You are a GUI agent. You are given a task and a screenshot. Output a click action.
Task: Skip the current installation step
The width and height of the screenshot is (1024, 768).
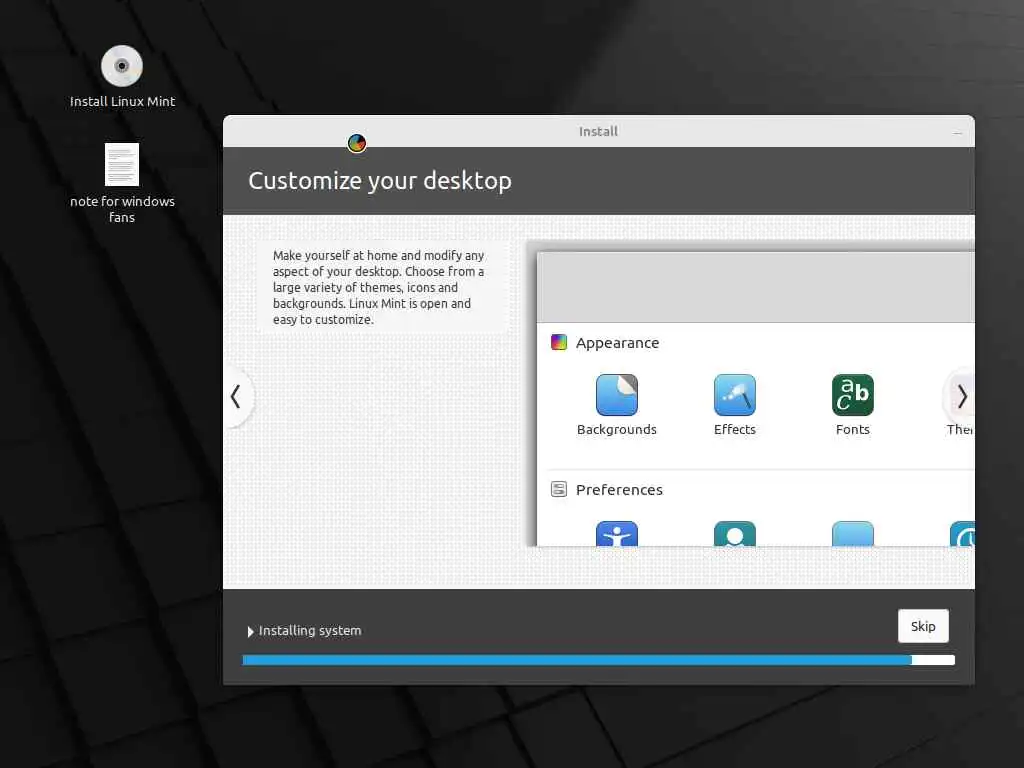pyautogui.click(x=923, y=626)
